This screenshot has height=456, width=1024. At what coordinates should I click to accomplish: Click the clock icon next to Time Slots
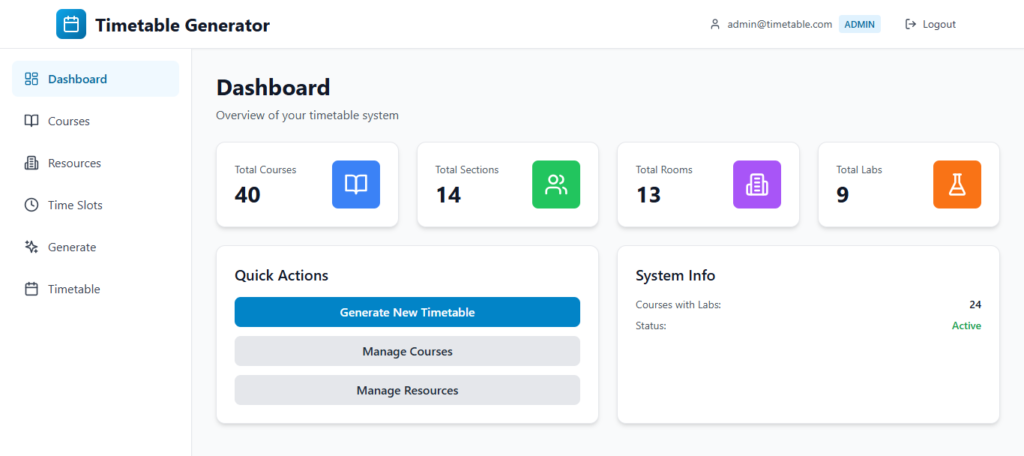31,205
